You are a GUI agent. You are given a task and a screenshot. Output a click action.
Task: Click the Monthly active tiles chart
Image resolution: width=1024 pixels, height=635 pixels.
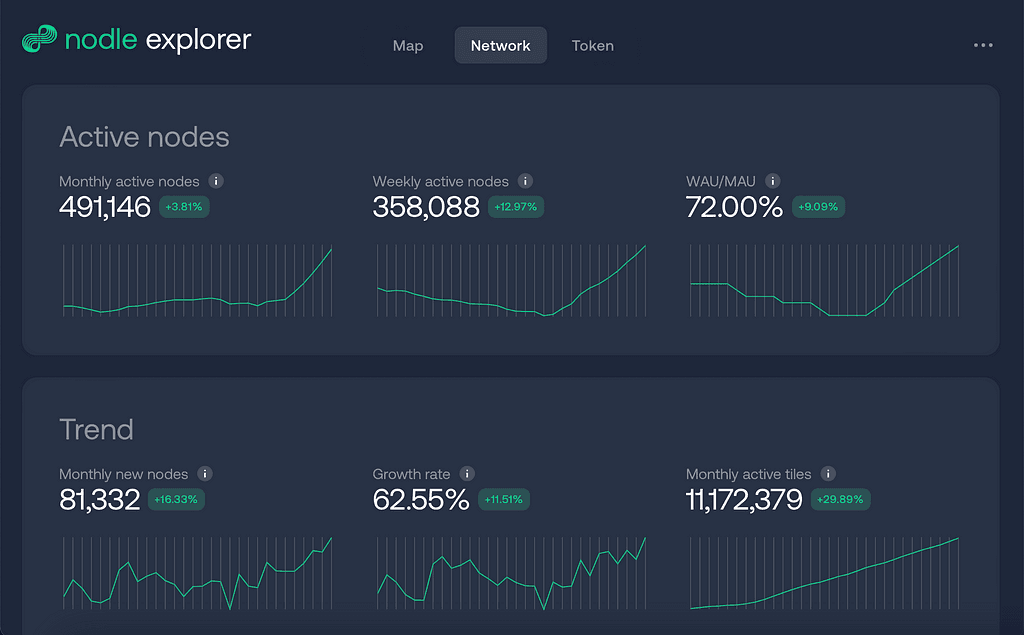click(824, 573)
